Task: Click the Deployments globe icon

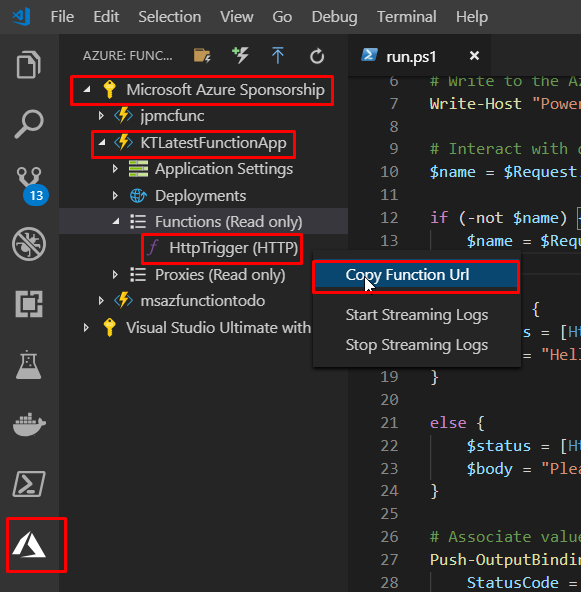Action: [x=138, y=196]
